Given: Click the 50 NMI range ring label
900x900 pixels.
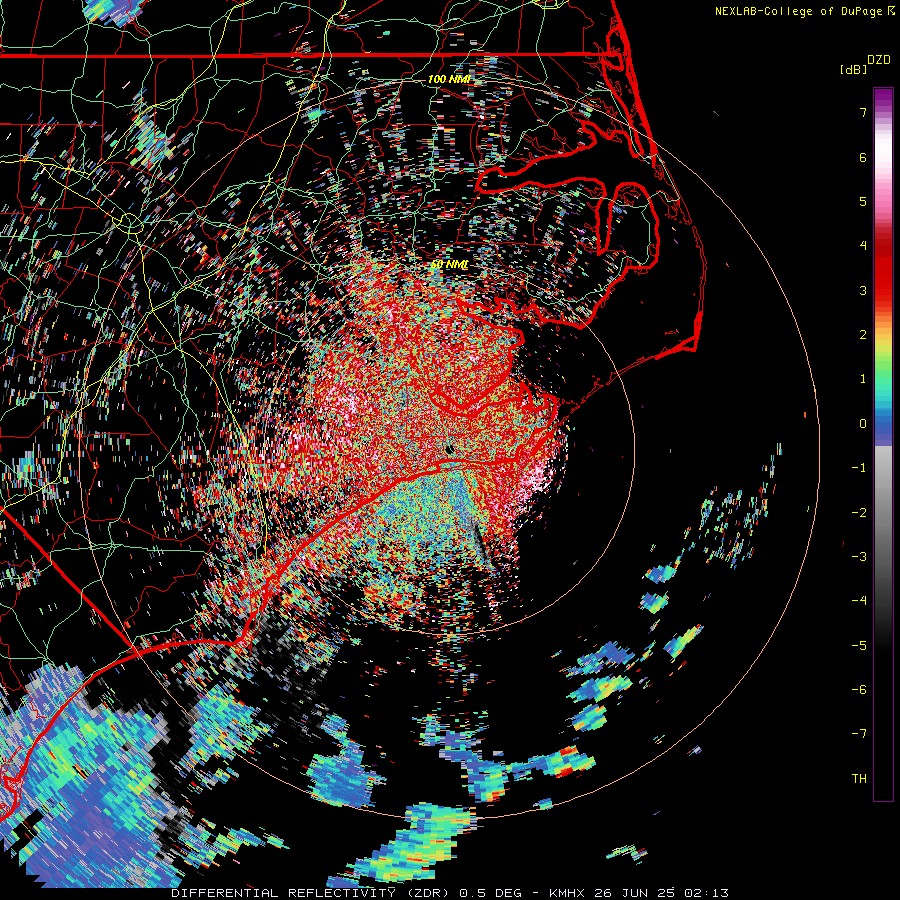Looking at the screenshot, I should pos(449,264).
